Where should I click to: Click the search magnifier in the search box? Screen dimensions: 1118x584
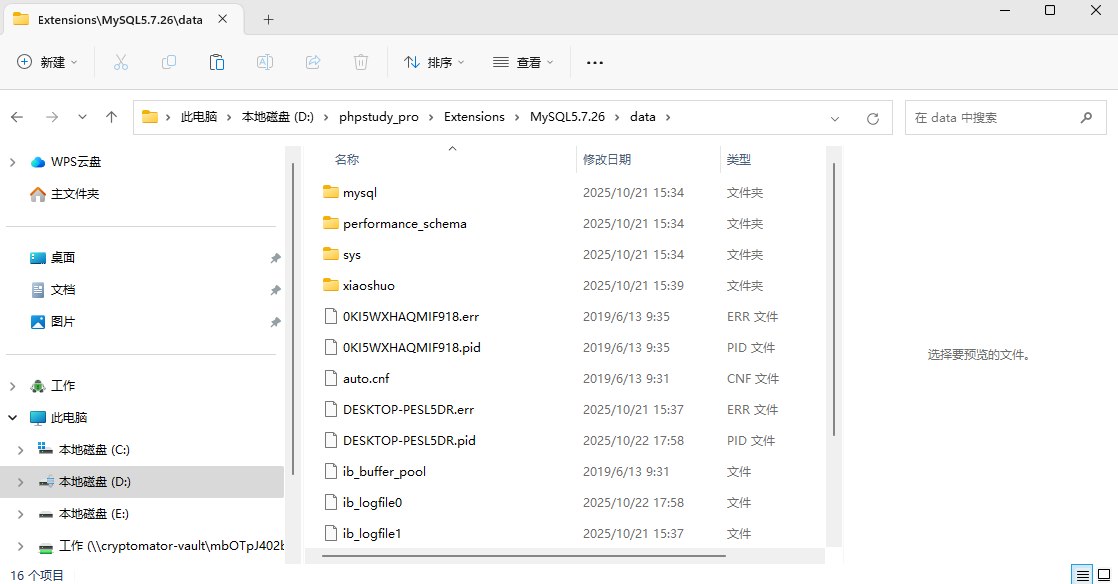point(1087,117)
